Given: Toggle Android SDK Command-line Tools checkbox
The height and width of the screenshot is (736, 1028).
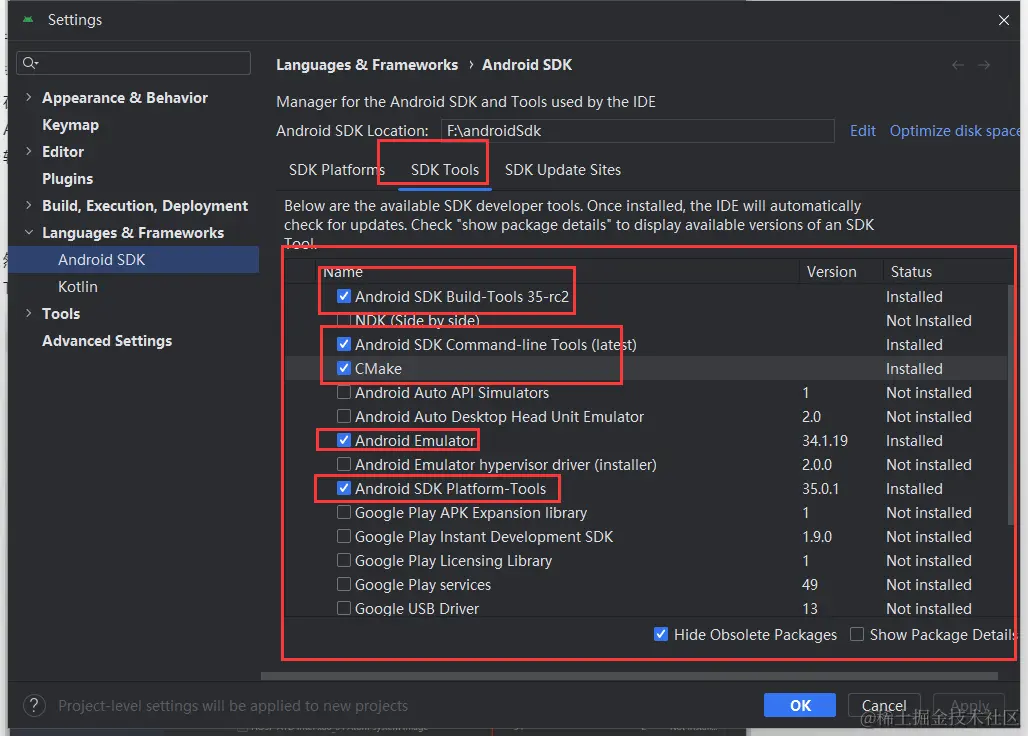Looking at the screenshot, I should (344, 344).
